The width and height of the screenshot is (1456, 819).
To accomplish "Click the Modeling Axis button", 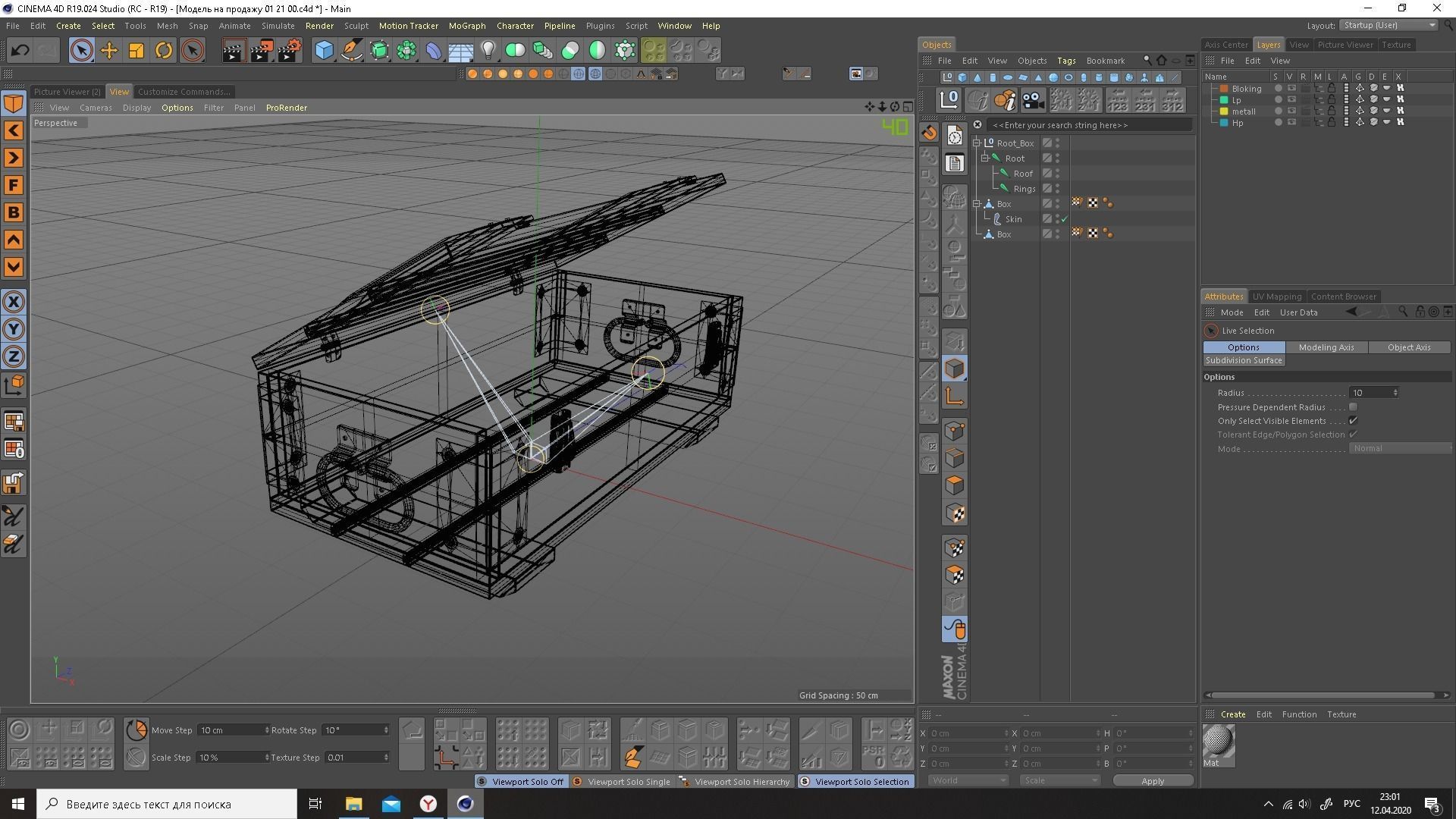I will click(x=1326, y=347).
